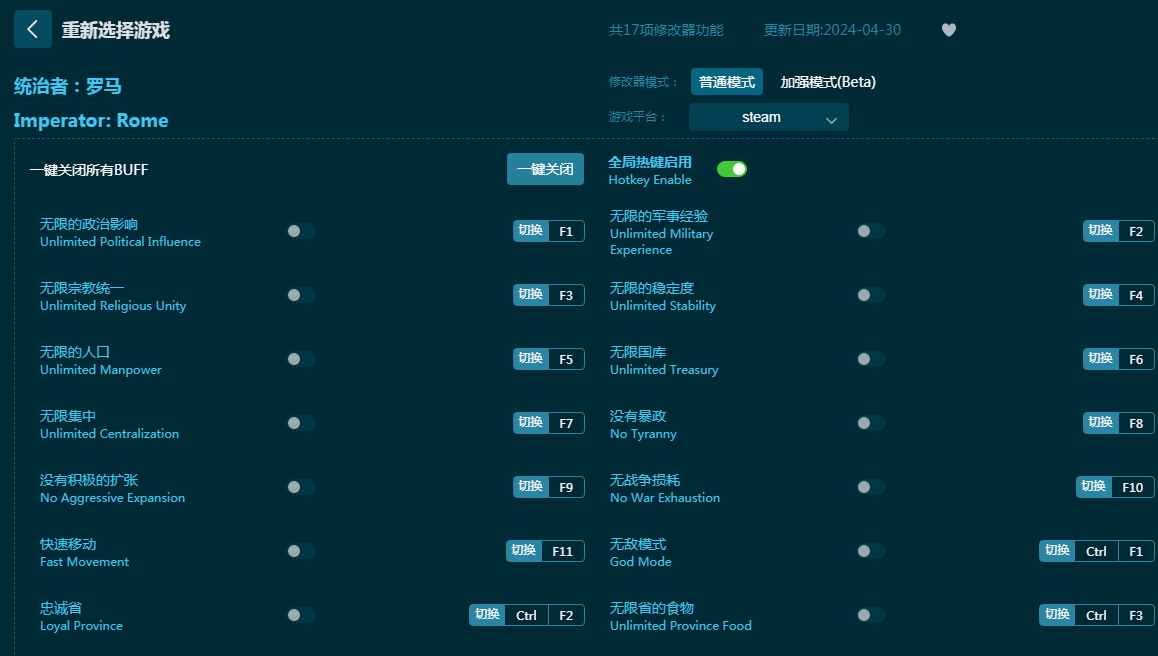Toggle the global Hotkey Enable switch

[732, 169]
